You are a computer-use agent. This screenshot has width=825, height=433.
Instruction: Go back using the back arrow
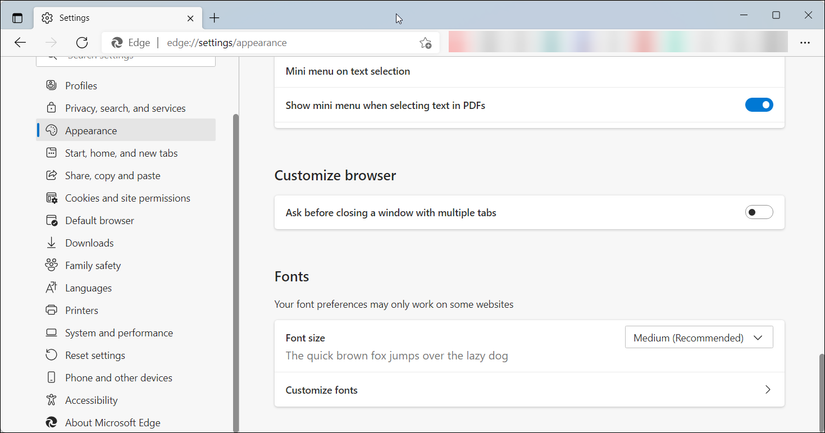(x=20, y=43)
